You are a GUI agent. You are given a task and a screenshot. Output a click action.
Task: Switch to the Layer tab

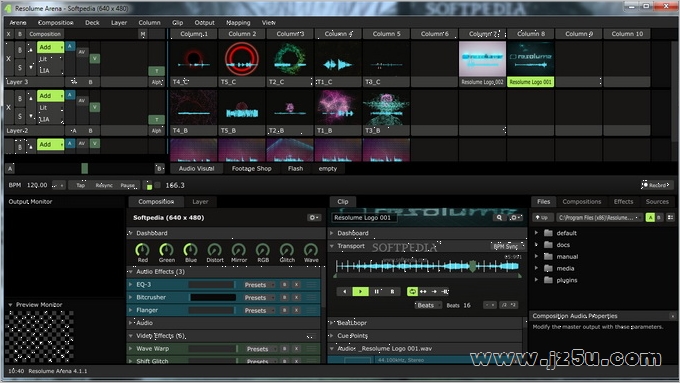(200, 202)
